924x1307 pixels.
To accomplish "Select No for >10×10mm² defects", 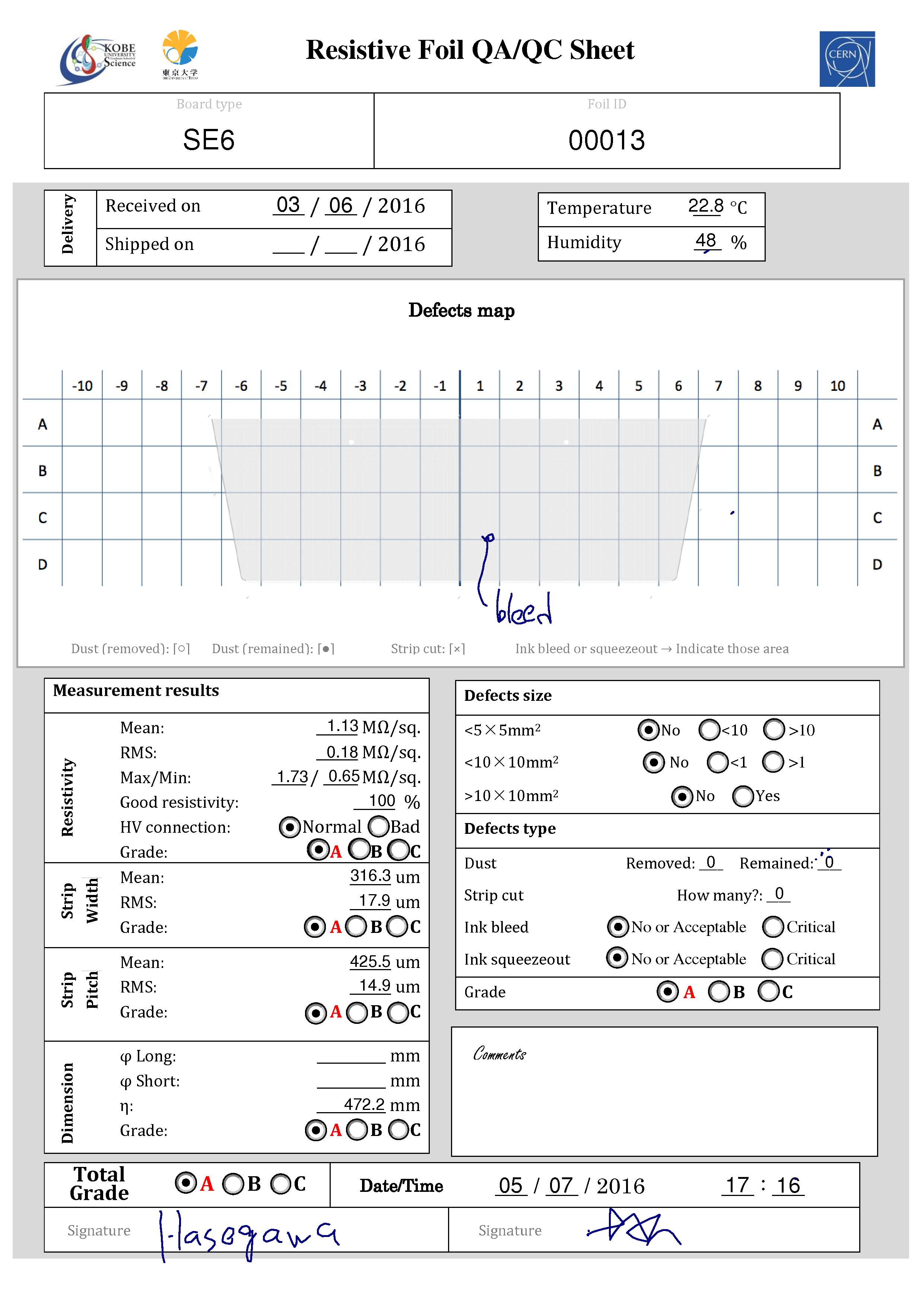I will pos(682,796).
